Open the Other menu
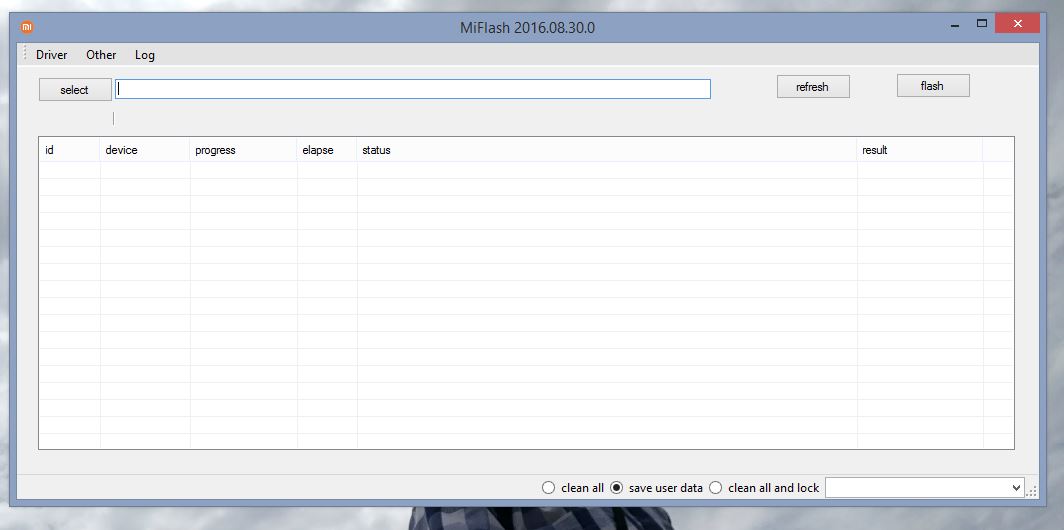Screen dimensions: 1064x530 (x=101, y=55)
